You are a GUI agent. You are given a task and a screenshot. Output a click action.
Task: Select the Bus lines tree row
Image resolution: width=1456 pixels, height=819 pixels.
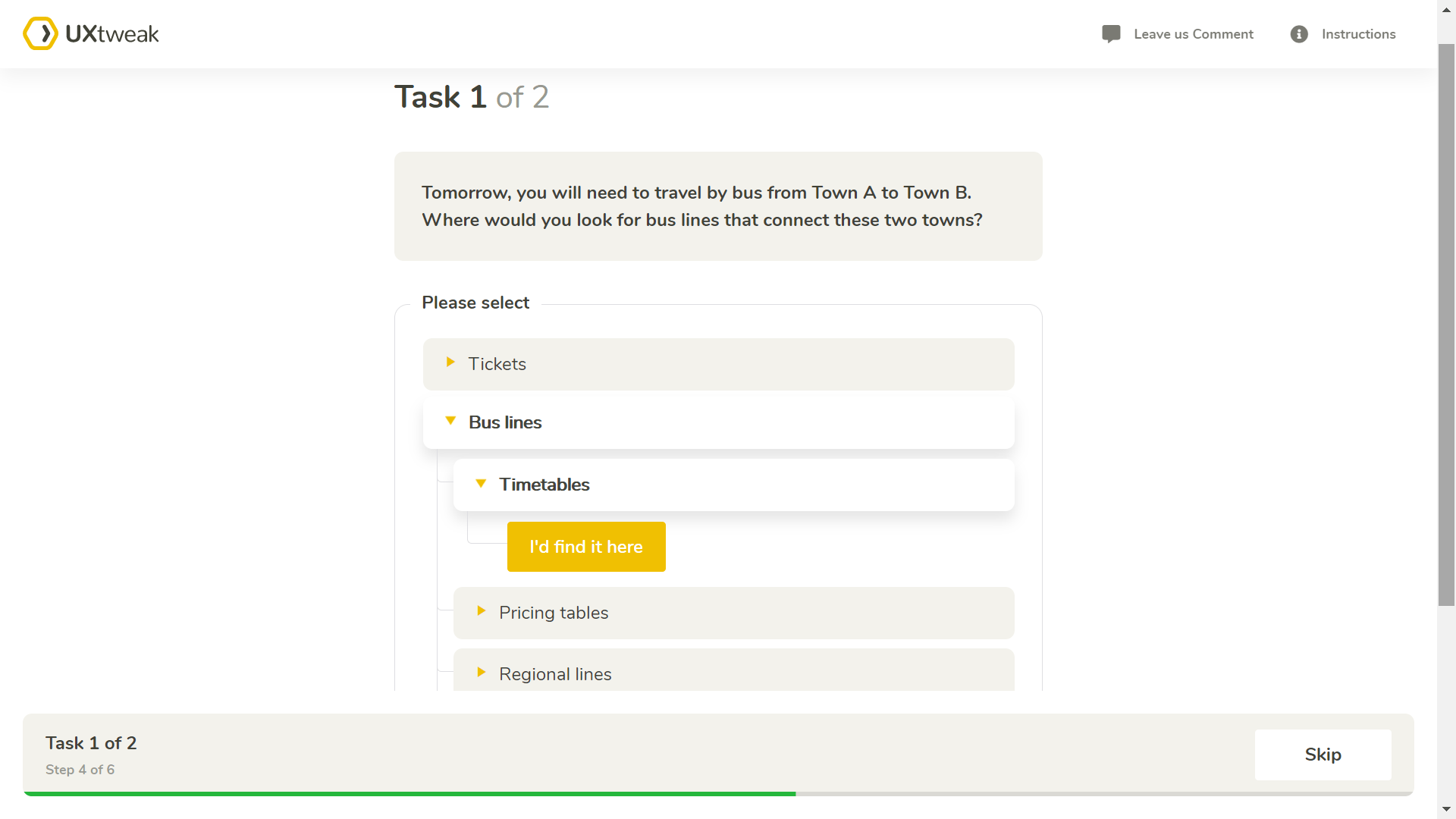[x=718, y=422]
